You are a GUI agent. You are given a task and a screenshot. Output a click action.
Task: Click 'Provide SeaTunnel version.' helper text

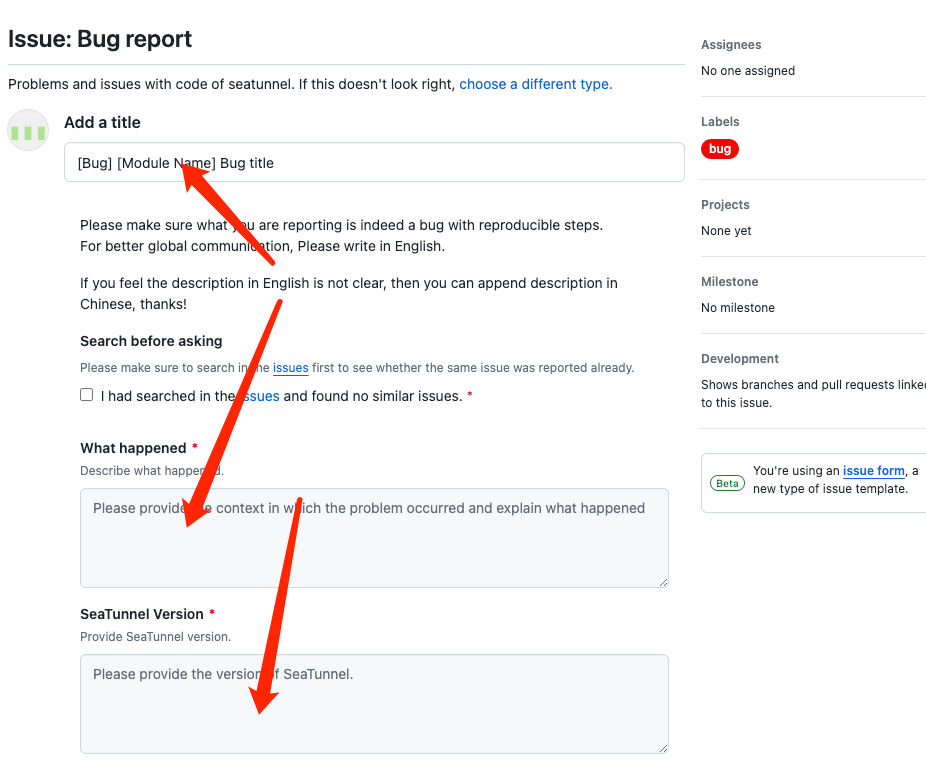pos(155,637)
